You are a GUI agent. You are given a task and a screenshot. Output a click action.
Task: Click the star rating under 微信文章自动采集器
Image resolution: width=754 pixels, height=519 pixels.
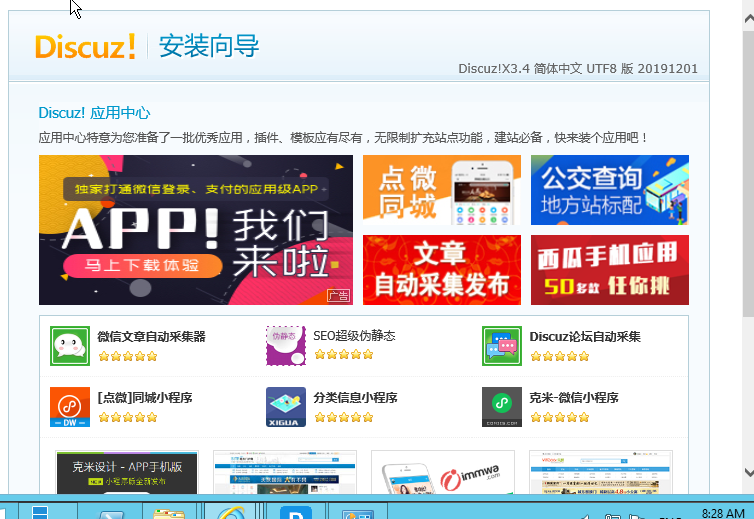(x=128, y=356)
